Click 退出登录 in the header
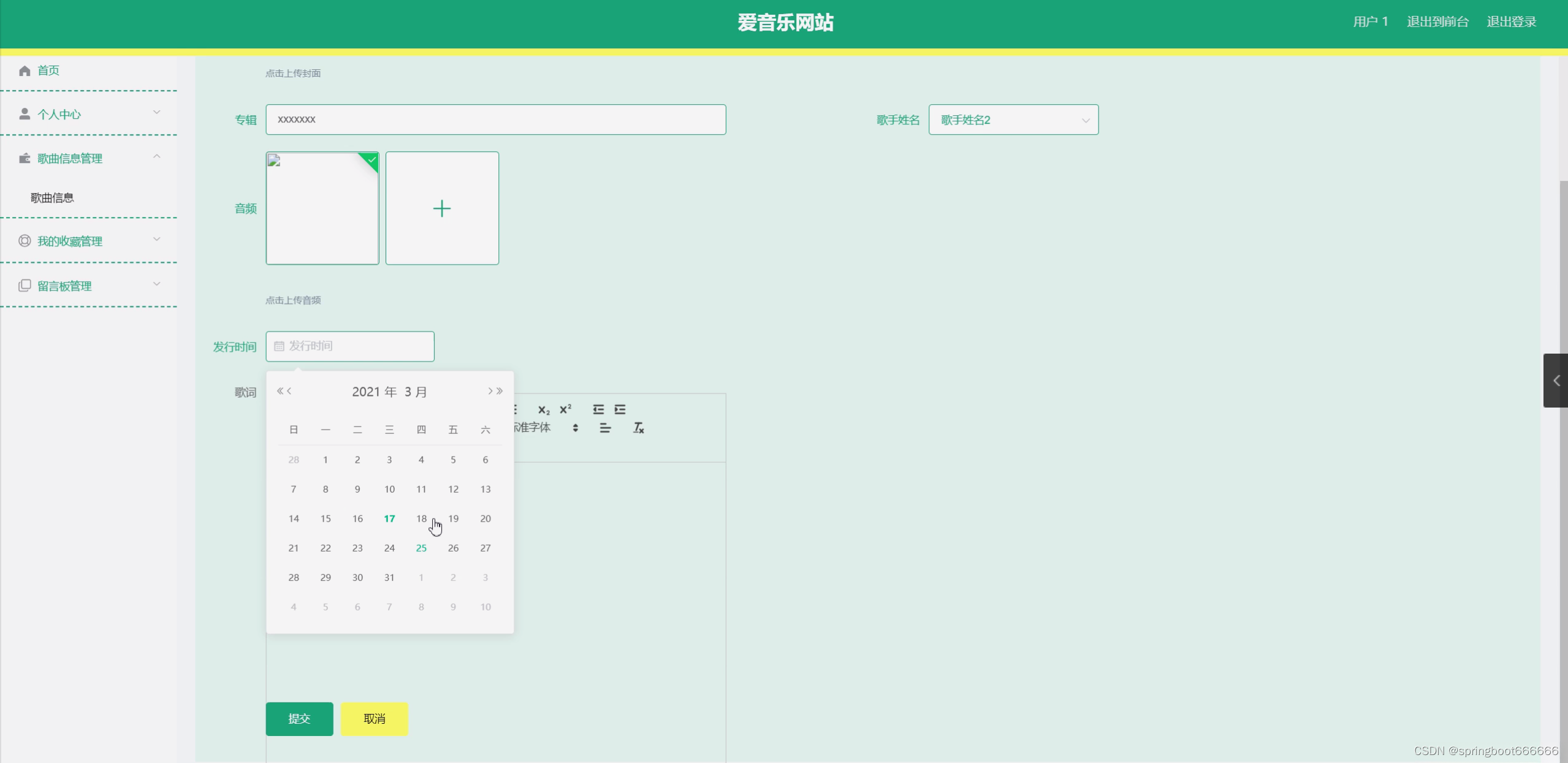Viewport: 1568px width, 763px height. [x=1511, y=22]
